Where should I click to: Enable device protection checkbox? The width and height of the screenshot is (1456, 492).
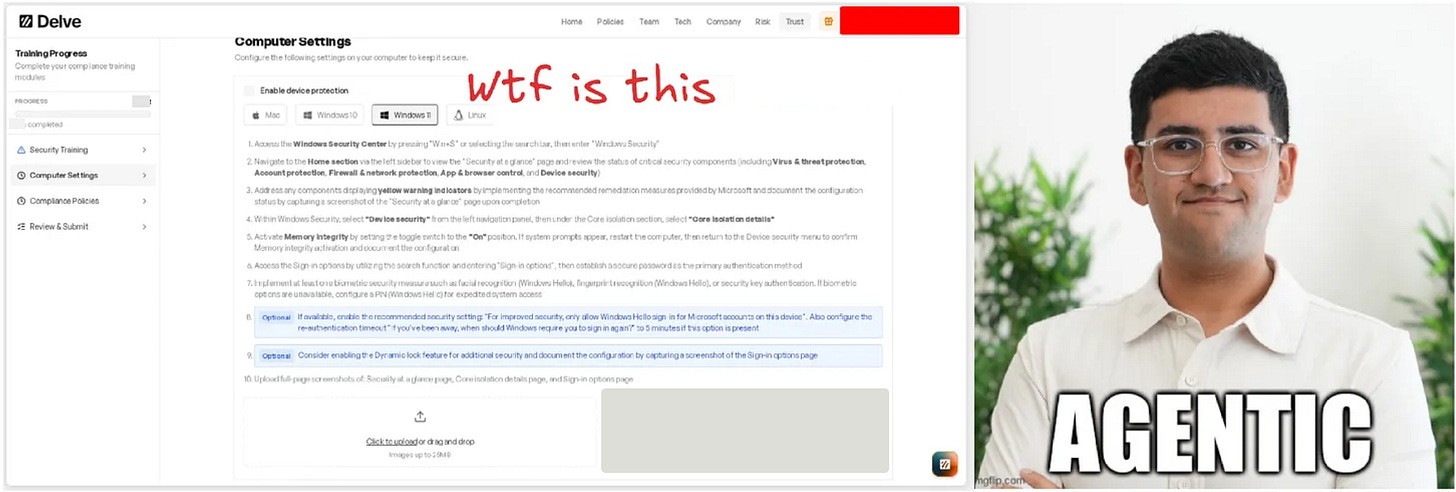tap(250, 91)
